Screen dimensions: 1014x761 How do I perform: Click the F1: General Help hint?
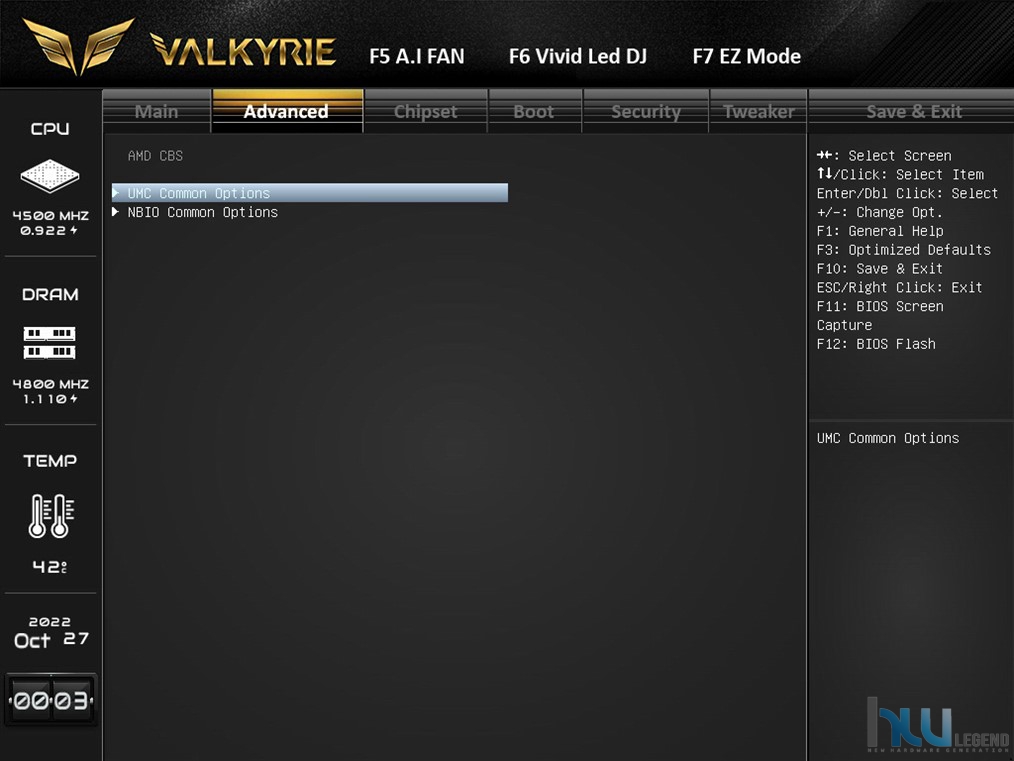point(879,231)
